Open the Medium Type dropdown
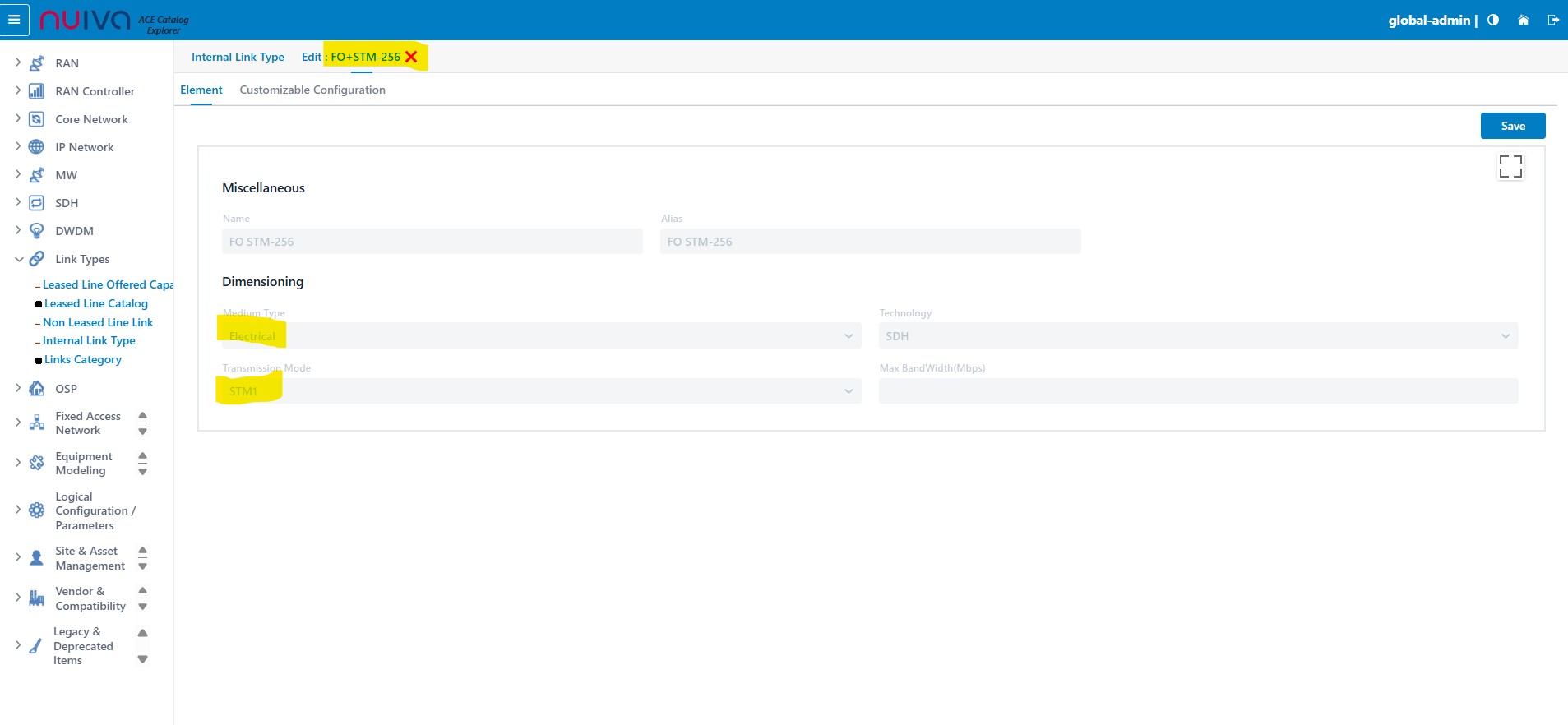Viewport: 1568px width, 725px height. pyautogui.click(x=540, y=336)
